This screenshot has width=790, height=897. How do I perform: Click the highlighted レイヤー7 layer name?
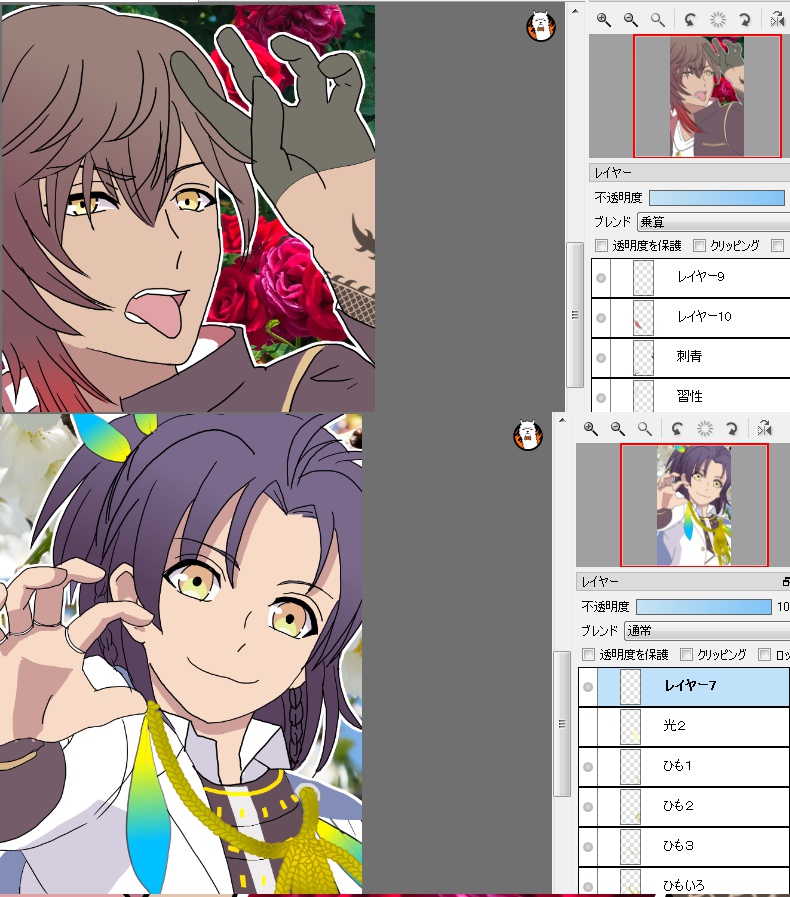pos(690,685)
